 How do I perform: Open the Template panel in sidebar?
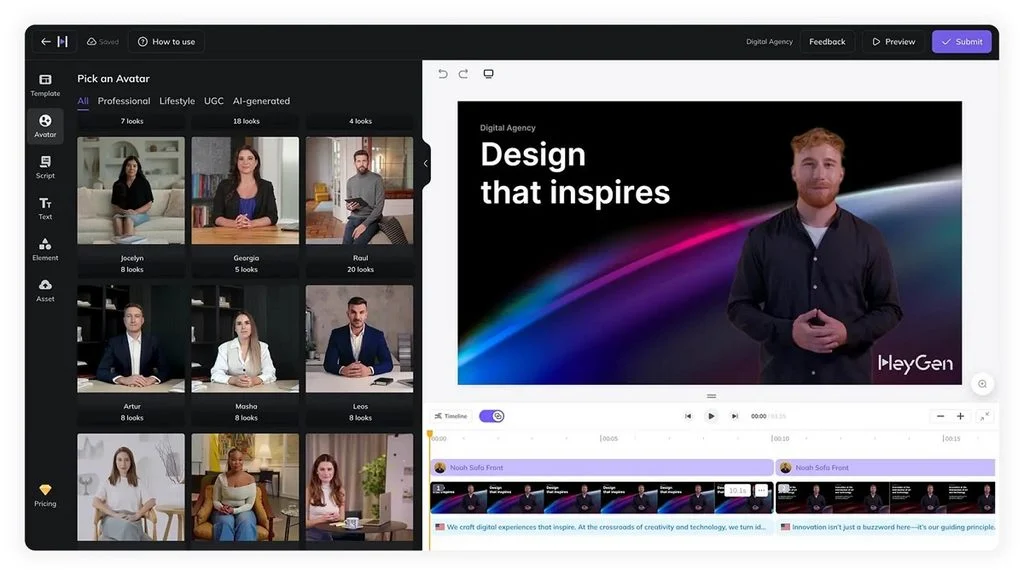pyautogui.click(x=45, y=85)
